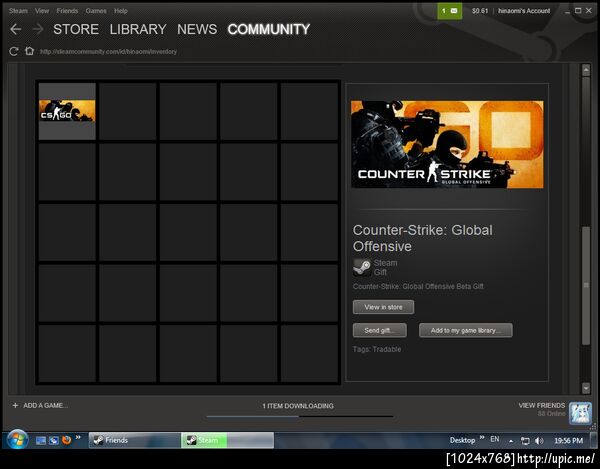
Task: Launch Firefox from quick launch
Action: [x=67, y=440]
